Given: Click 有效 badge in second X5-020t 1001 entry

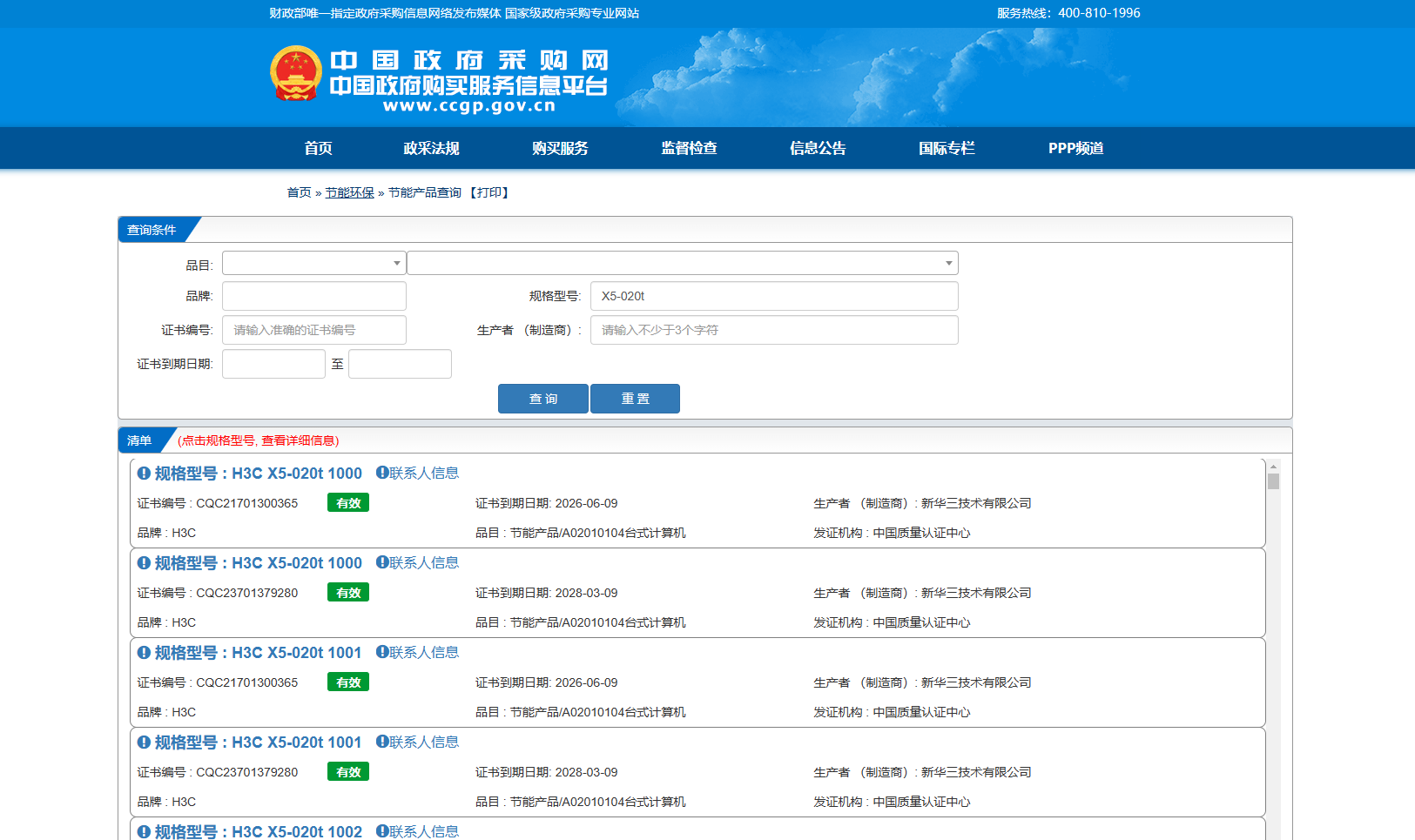Looking at the screenshot, I should (x=348, y=772).
